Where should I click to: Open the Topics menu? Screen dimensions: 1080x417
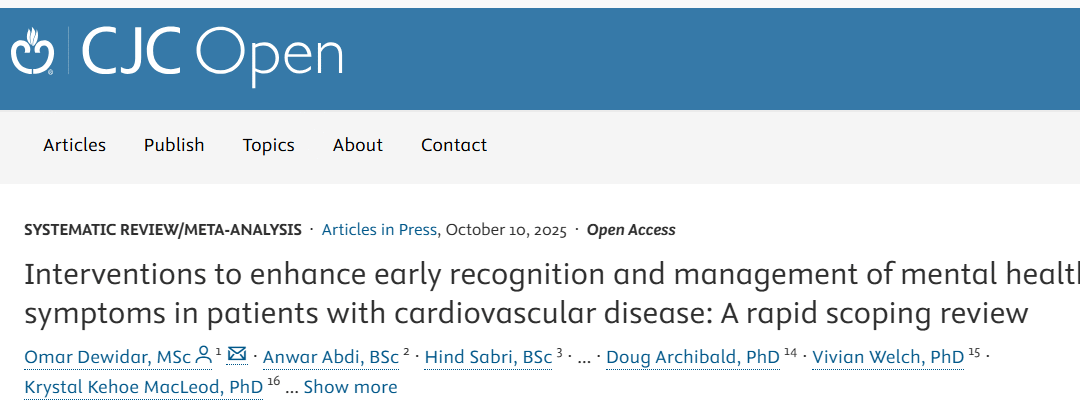coord(268,145)
